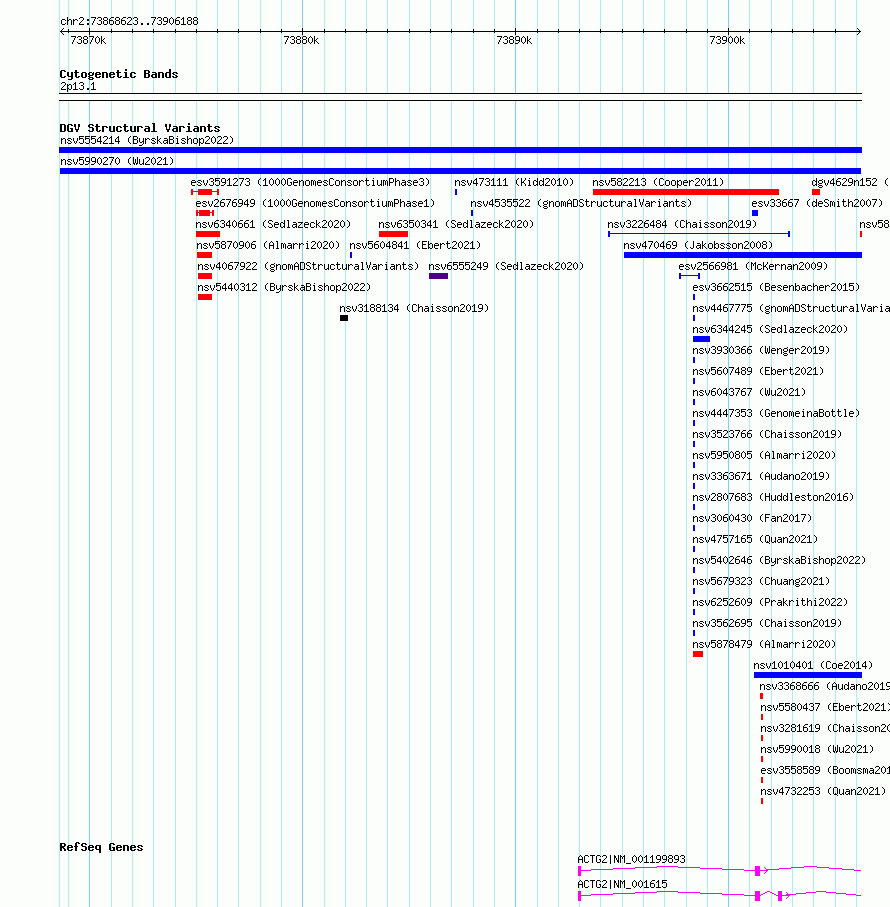890x907 pixels.
Task: Click nsv3562695 (Chaisson2019) label
Action: click(767, 623)
